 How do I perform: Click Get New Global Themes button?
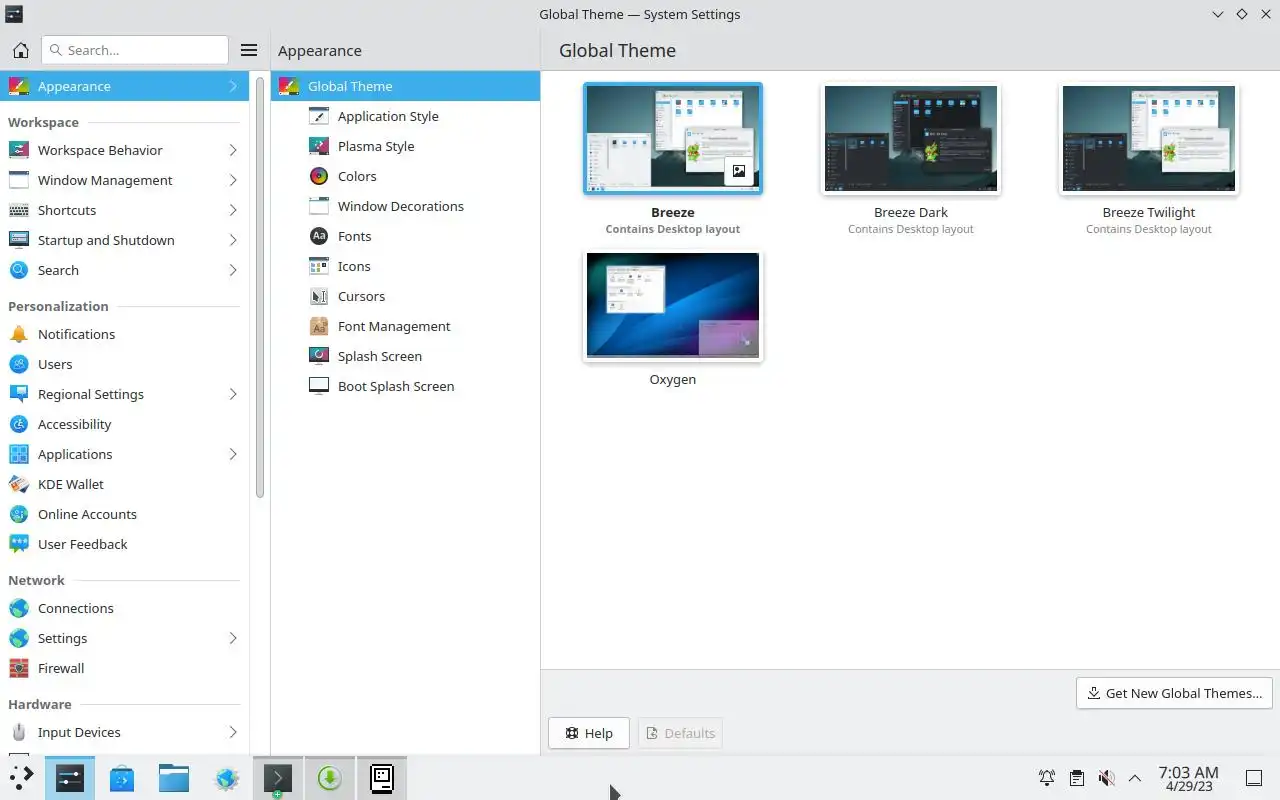(x=1174, y=693)
